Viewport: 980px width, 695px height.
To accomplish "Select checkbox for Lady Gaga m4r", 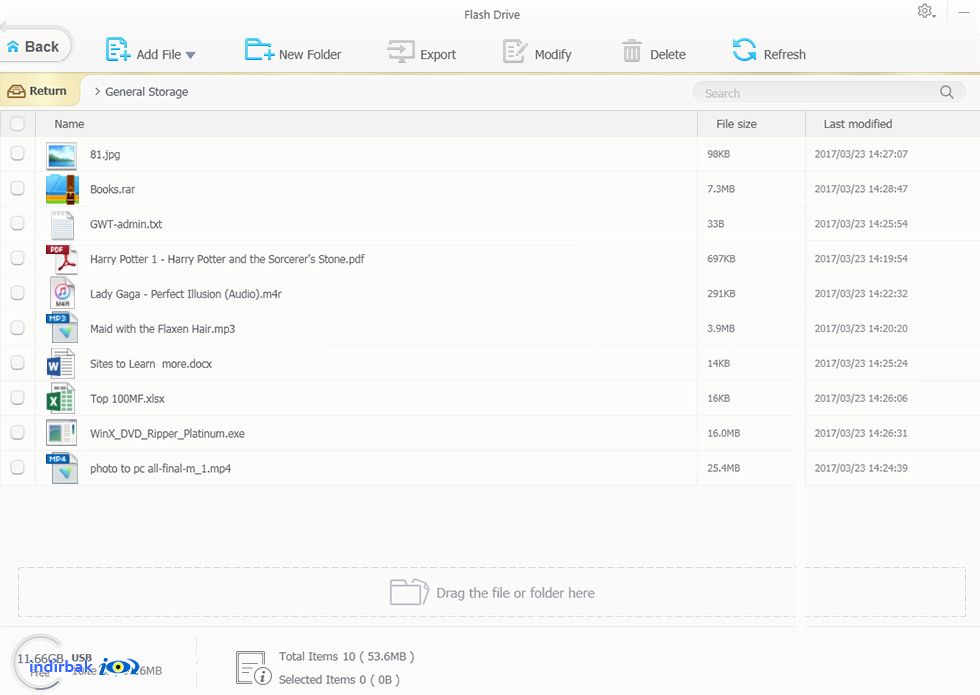I will [x=18, y=294].
